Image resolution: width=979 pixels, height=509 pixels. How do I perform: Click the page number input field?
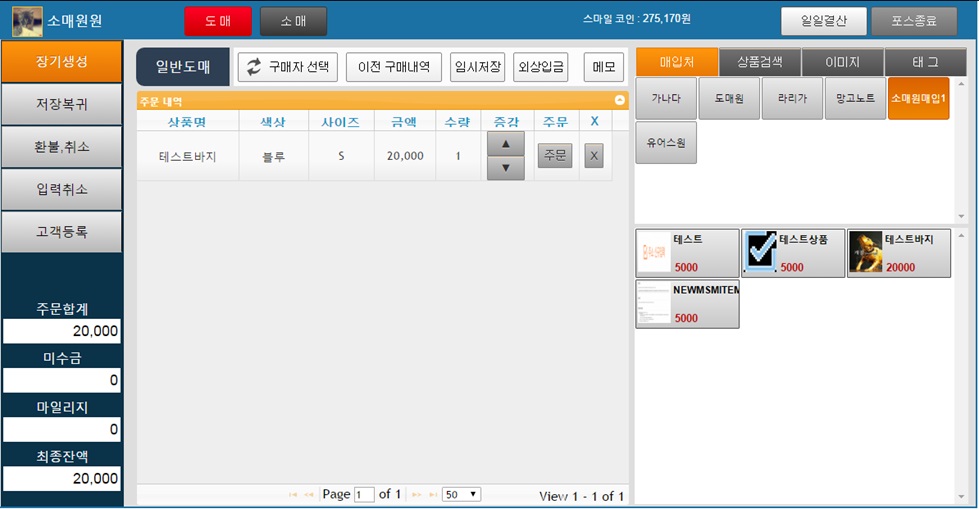click(364, 494)
